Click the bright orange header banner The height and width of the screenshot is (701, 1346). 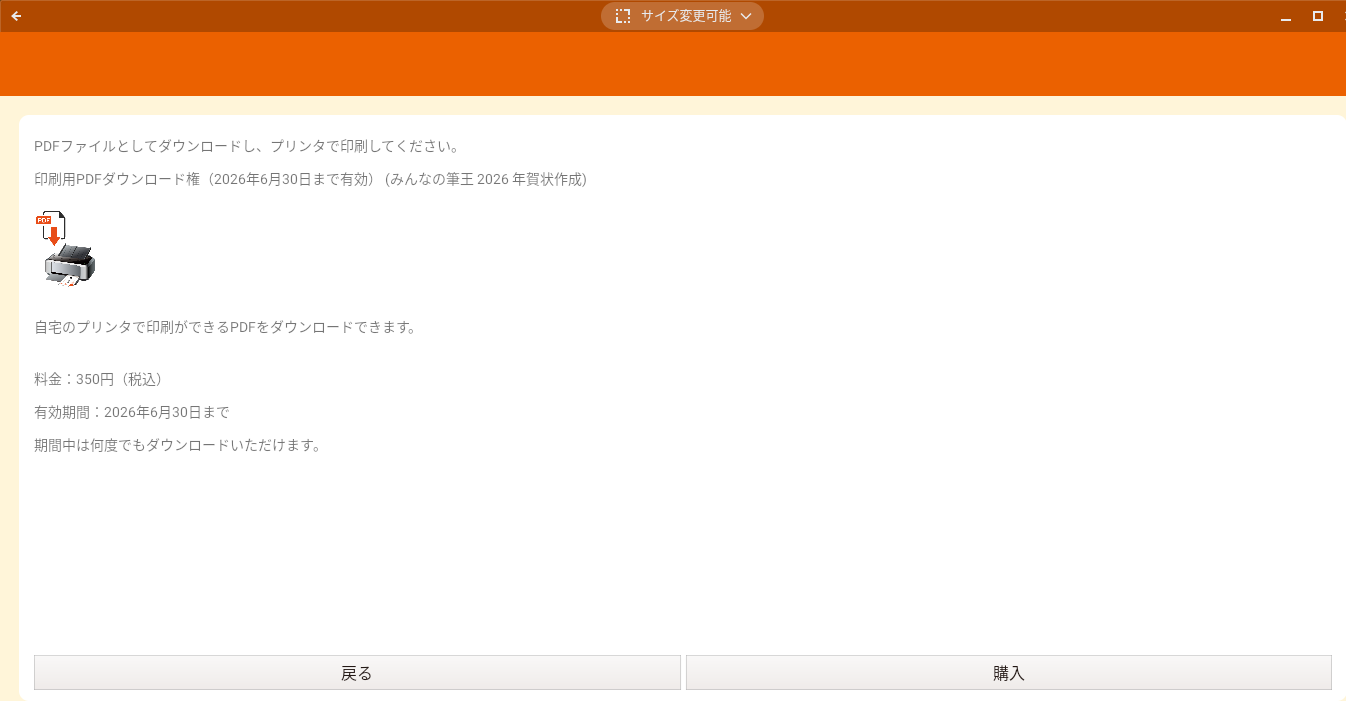[672, 64]
